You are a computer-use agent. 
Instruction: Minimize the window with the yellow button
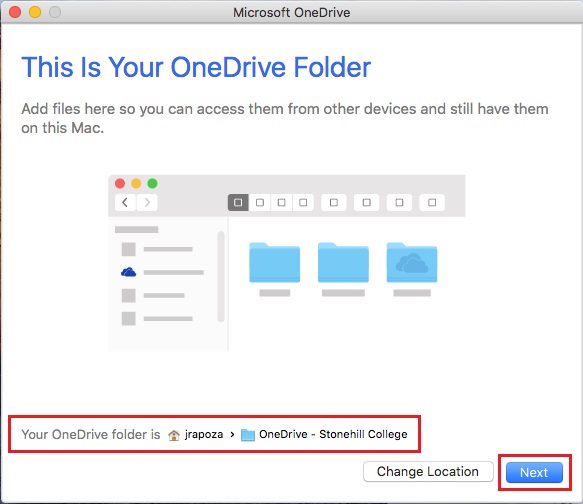click(x=35, y=12)
